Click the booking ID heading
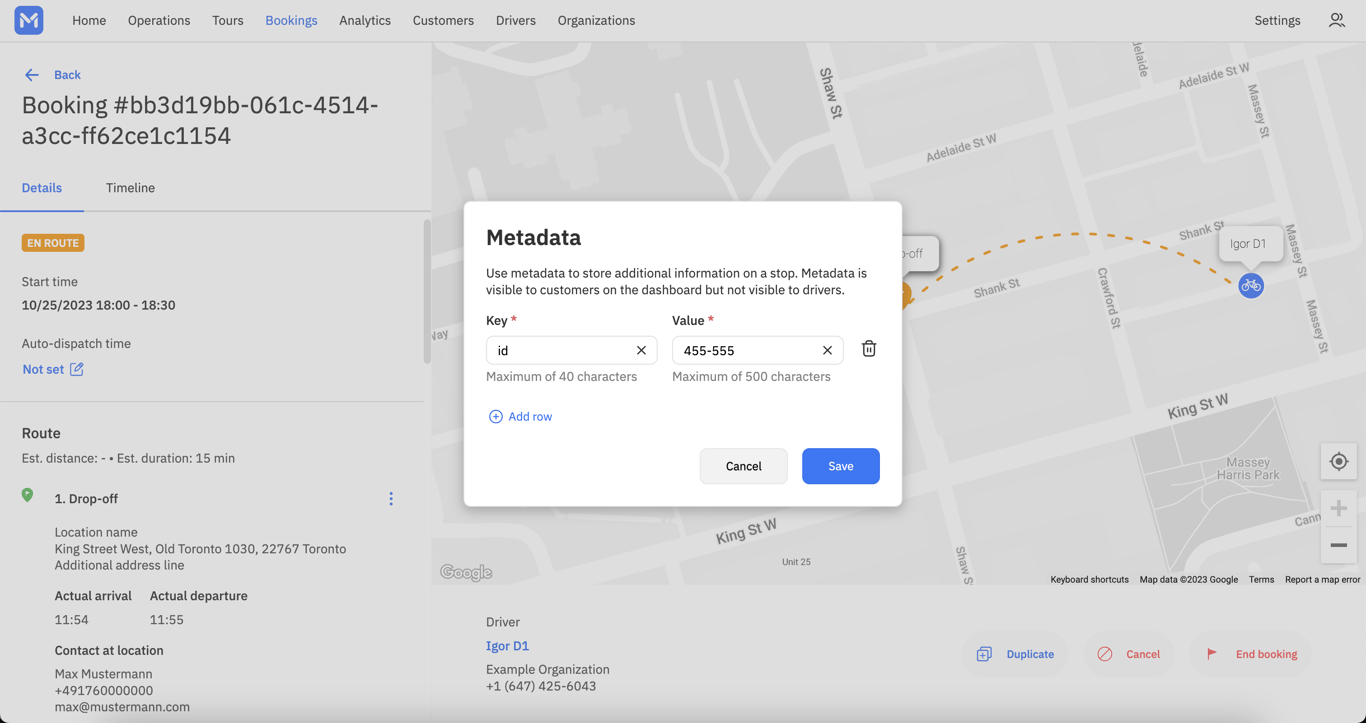 click(x=200, y=120)
